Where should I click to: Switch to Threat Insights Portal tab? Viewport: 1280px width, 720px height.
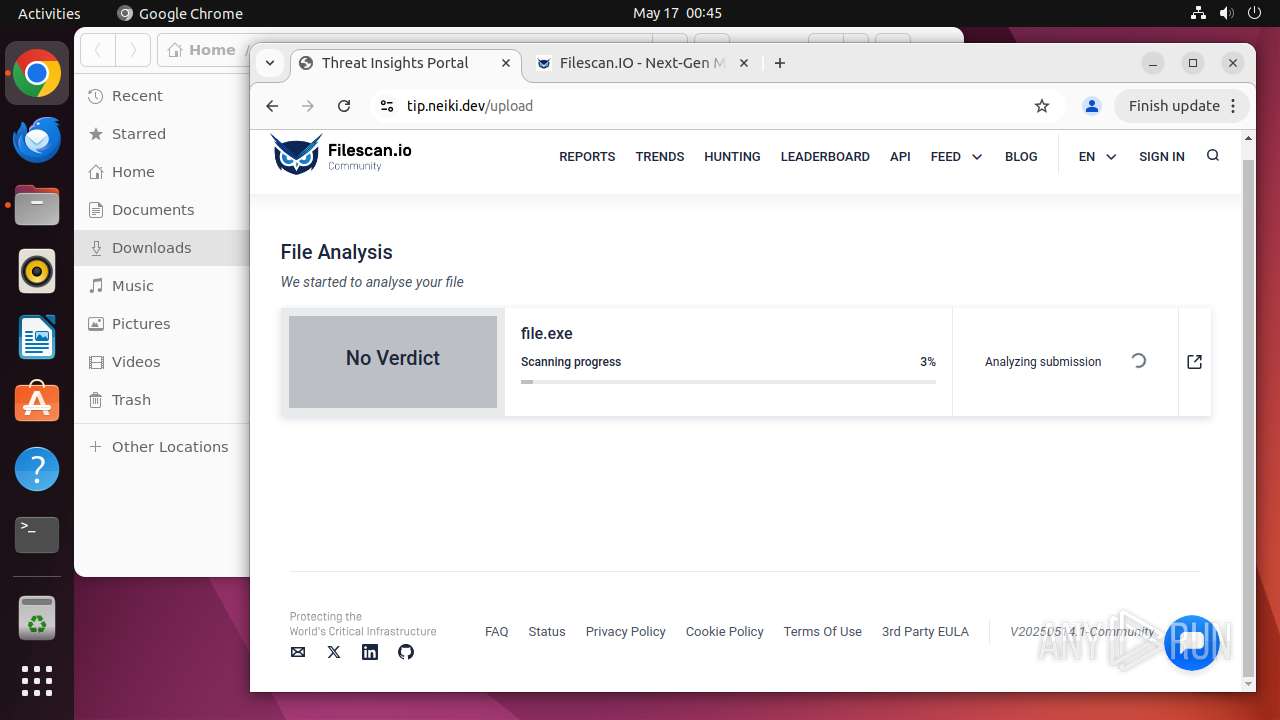(405, 63)
